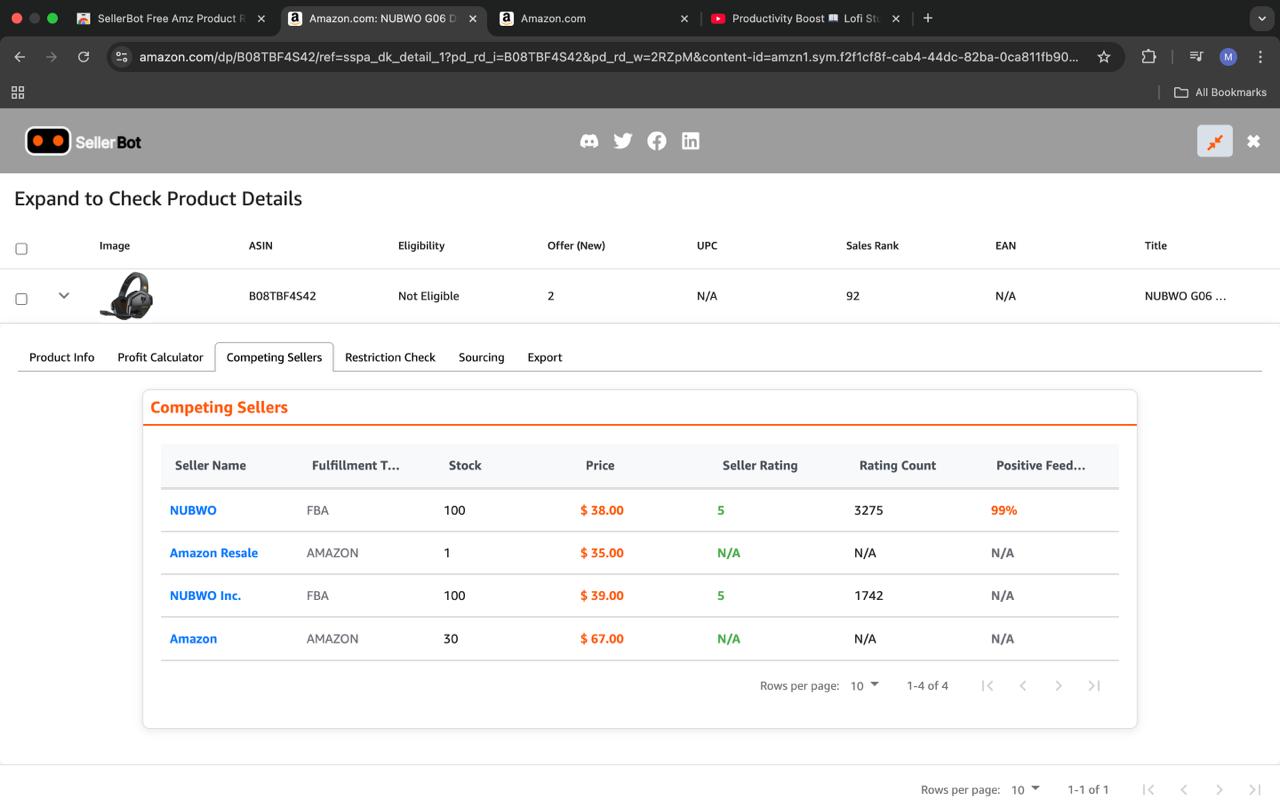Check the B08TBF4S42 product row checkbox
The image size is (1280, 800).
pyautogui.click(x=21, y=298)
